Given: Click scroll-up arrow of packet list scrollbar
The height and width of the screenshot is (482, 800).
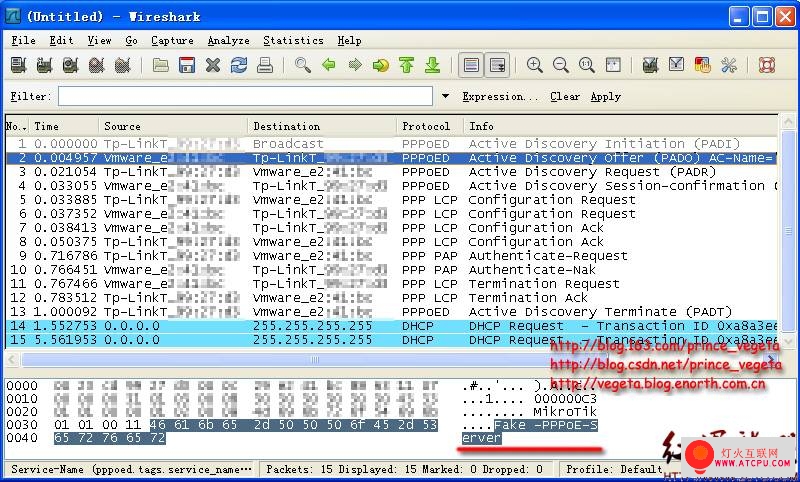Looking at the screenshot, I should (788, 121).
